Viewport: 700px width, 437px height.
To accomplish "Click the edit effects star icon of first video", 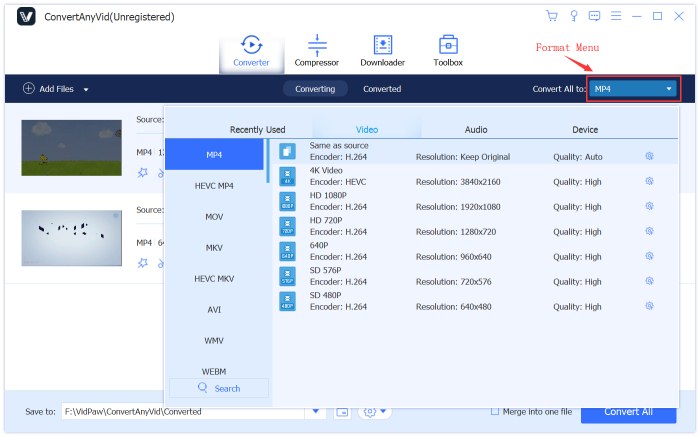I will pyautogui.click(x=143, y=173).
